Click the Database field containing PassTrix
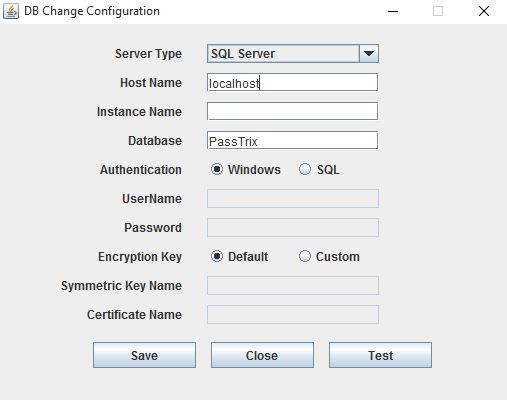Image resolution: width=507 pixels, height=400 pixels. point(292,140)
